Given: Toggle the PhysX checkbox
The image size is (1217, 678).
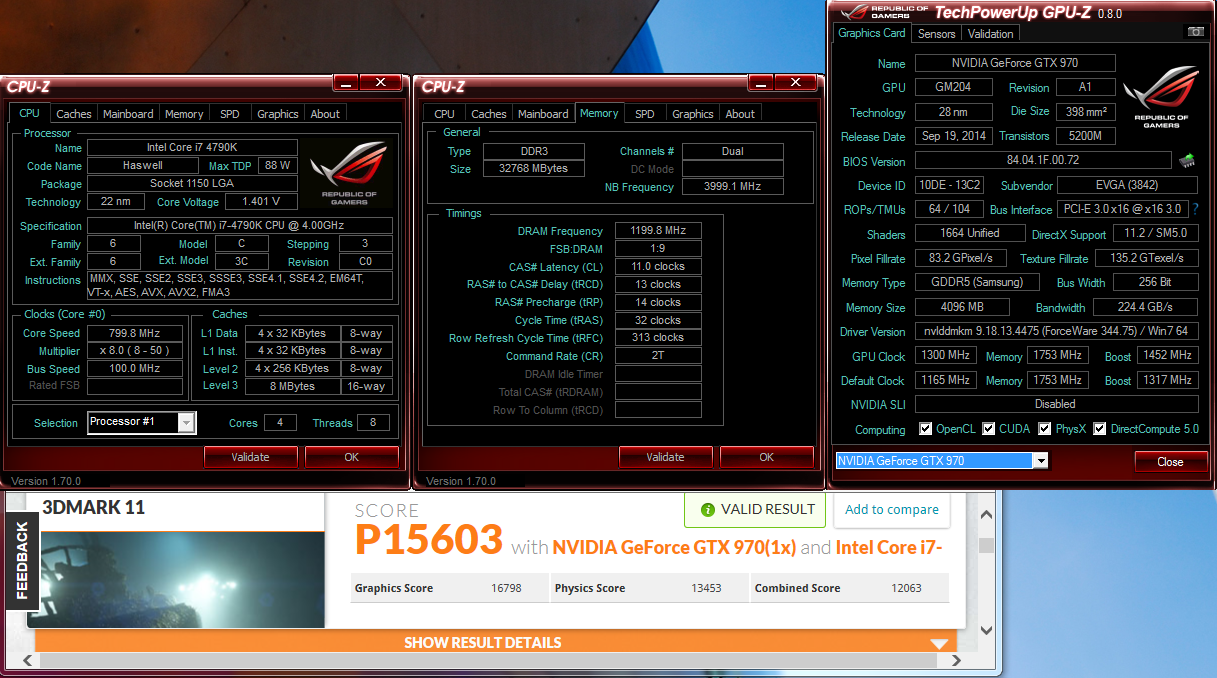Looking at the screenshot, I should 1045,429.
